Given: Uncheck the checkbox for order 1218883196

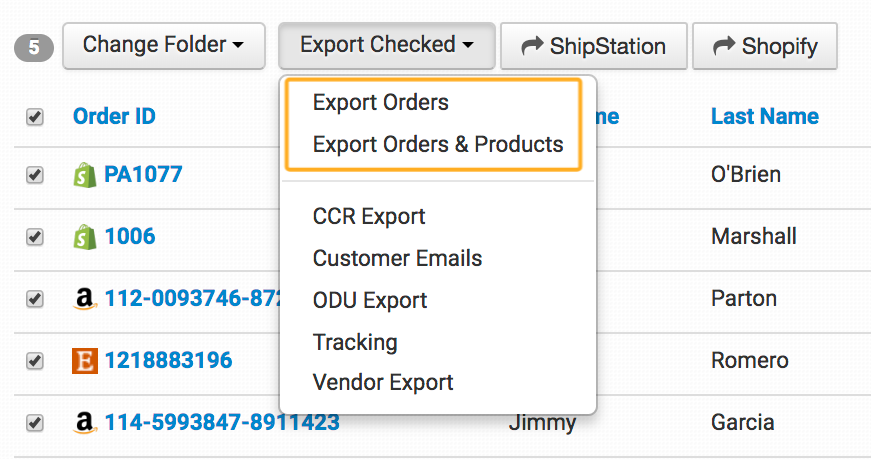Looking at the screenshot, I should coord(35,361).
